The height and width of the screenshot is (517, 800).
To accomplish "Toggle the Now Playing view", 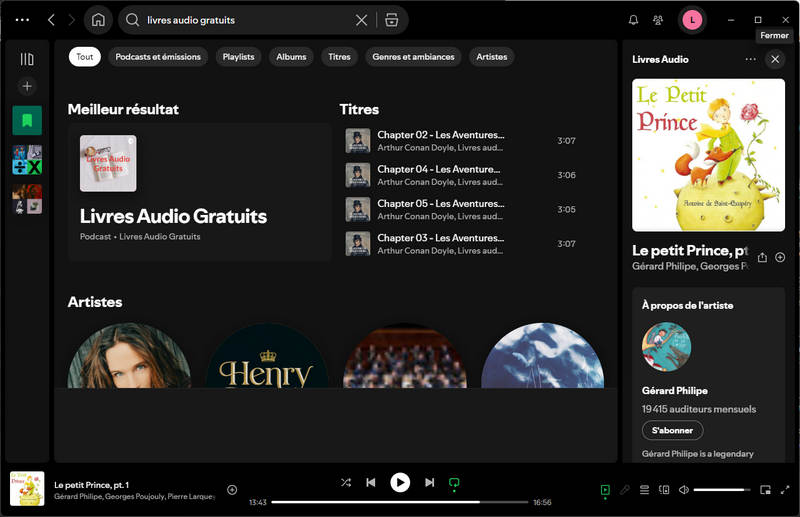I will coord(605,490).
